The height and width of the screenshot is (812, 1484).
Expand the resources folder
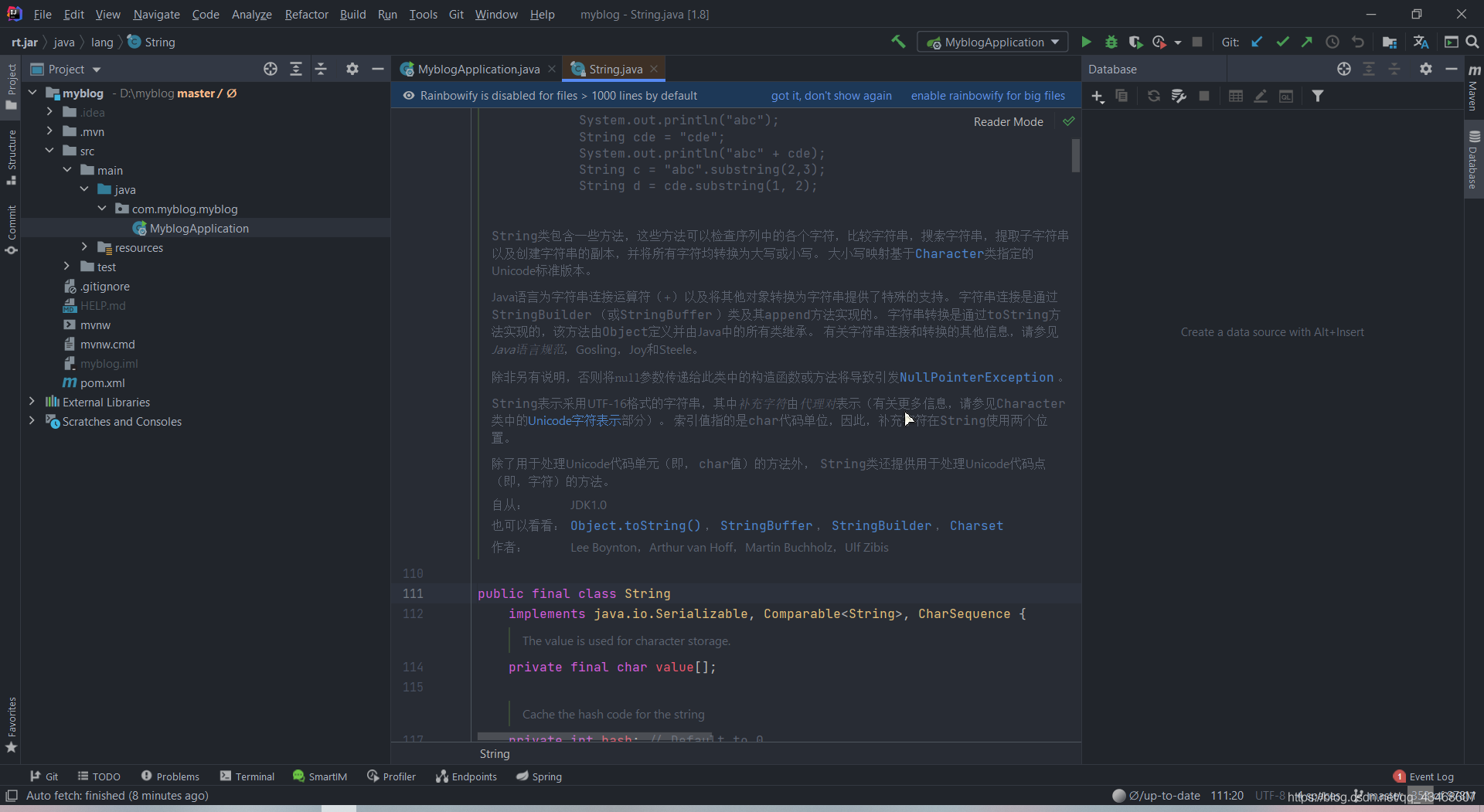[84, 247]
